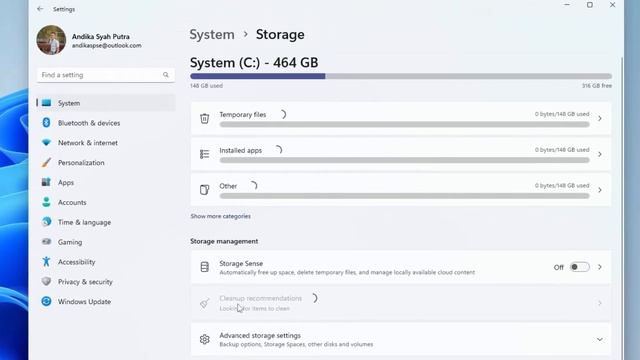Open the user profile picture
Viewport: 640px width, 360px height.
click(x=51, y=40)
